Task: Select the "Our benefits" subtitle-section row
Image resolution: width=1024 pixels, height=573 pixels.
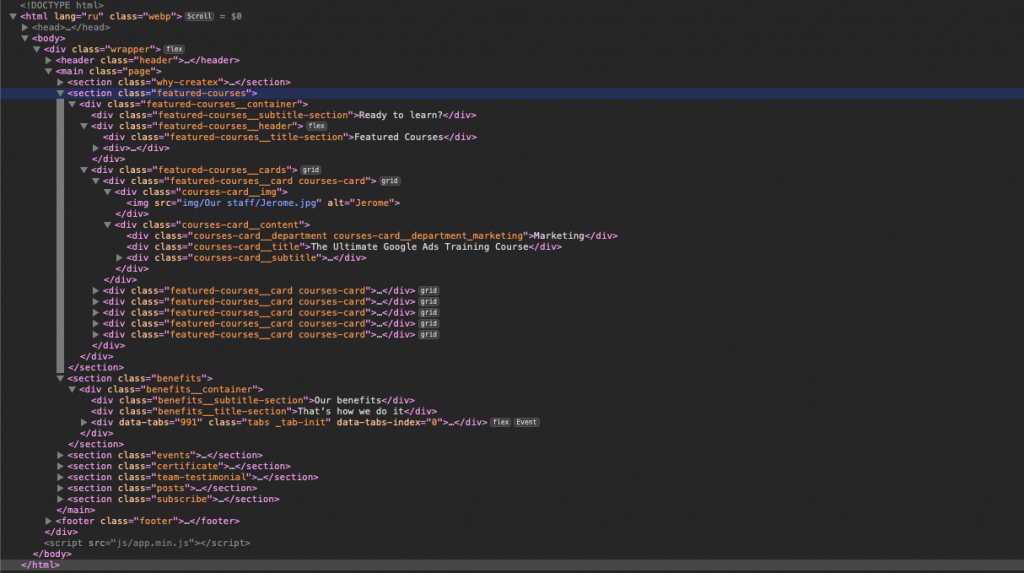Action: (x=253, y=401)
